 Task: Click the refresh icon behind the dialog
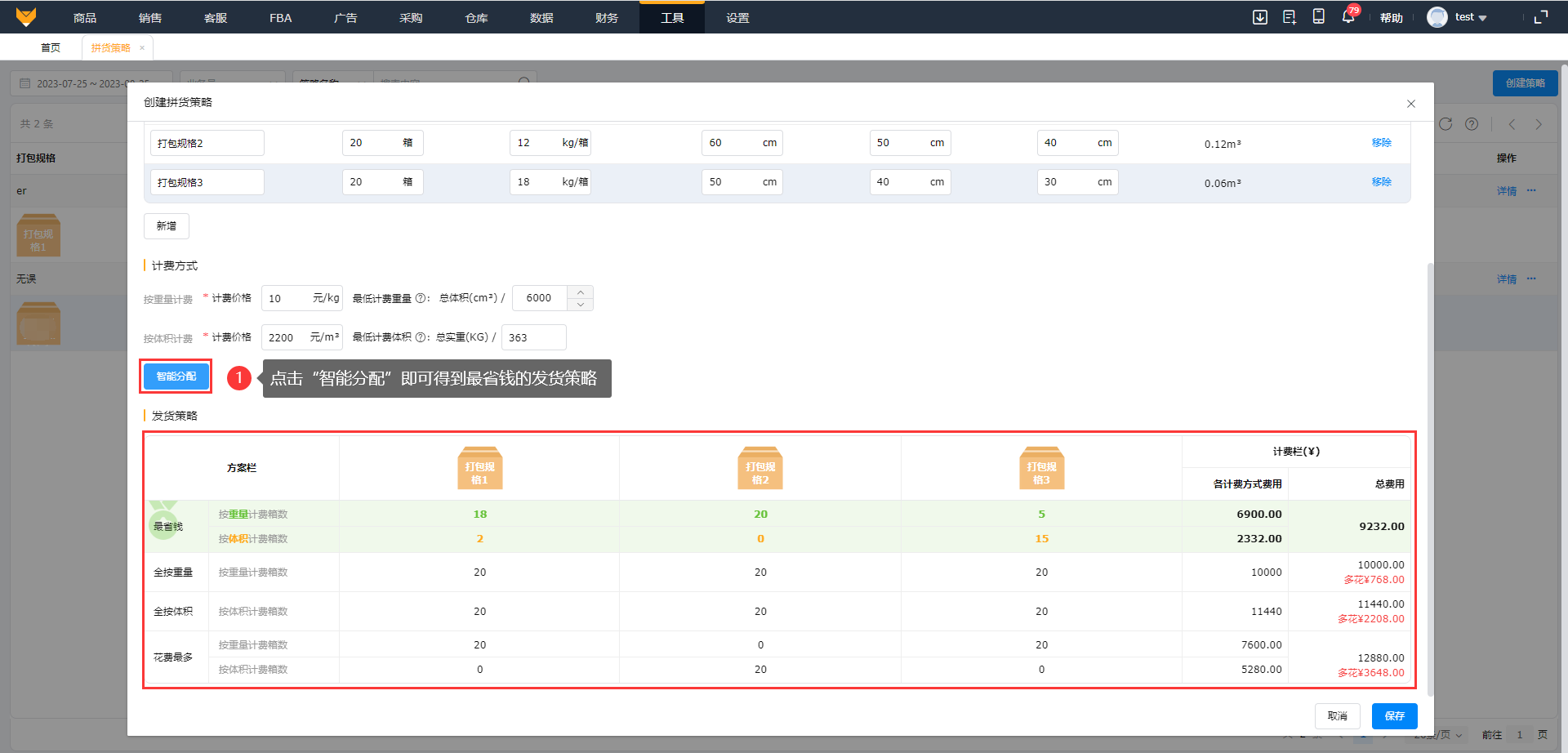tap(1445, 124)
